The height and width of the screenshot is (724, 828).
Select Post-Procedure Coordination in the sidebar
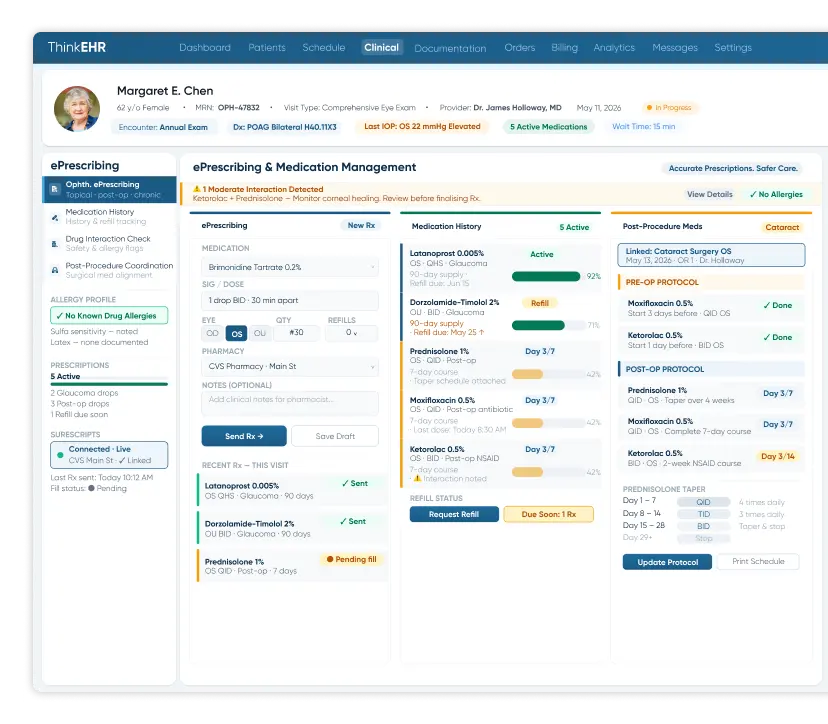point(109,270)
